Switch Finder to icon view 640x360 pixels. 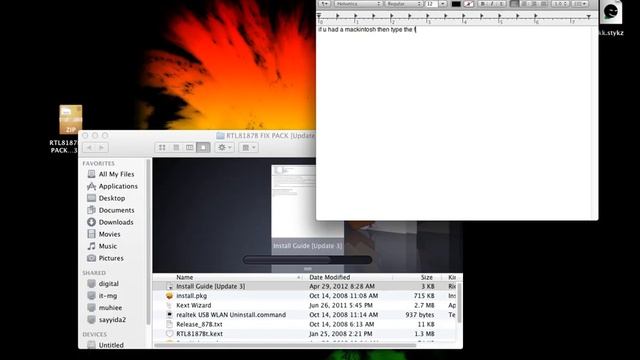162,147
